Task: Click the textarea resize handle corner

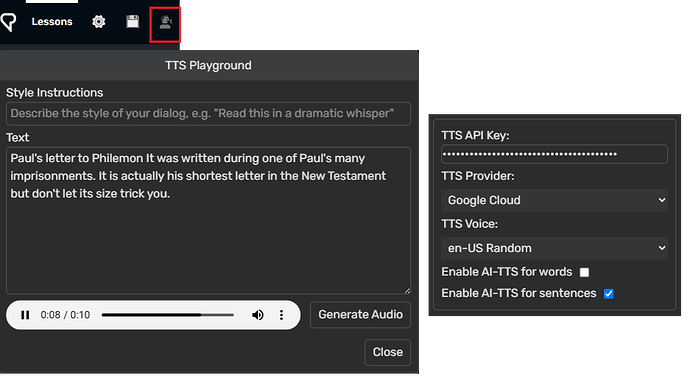Action: tap(407, 290)
